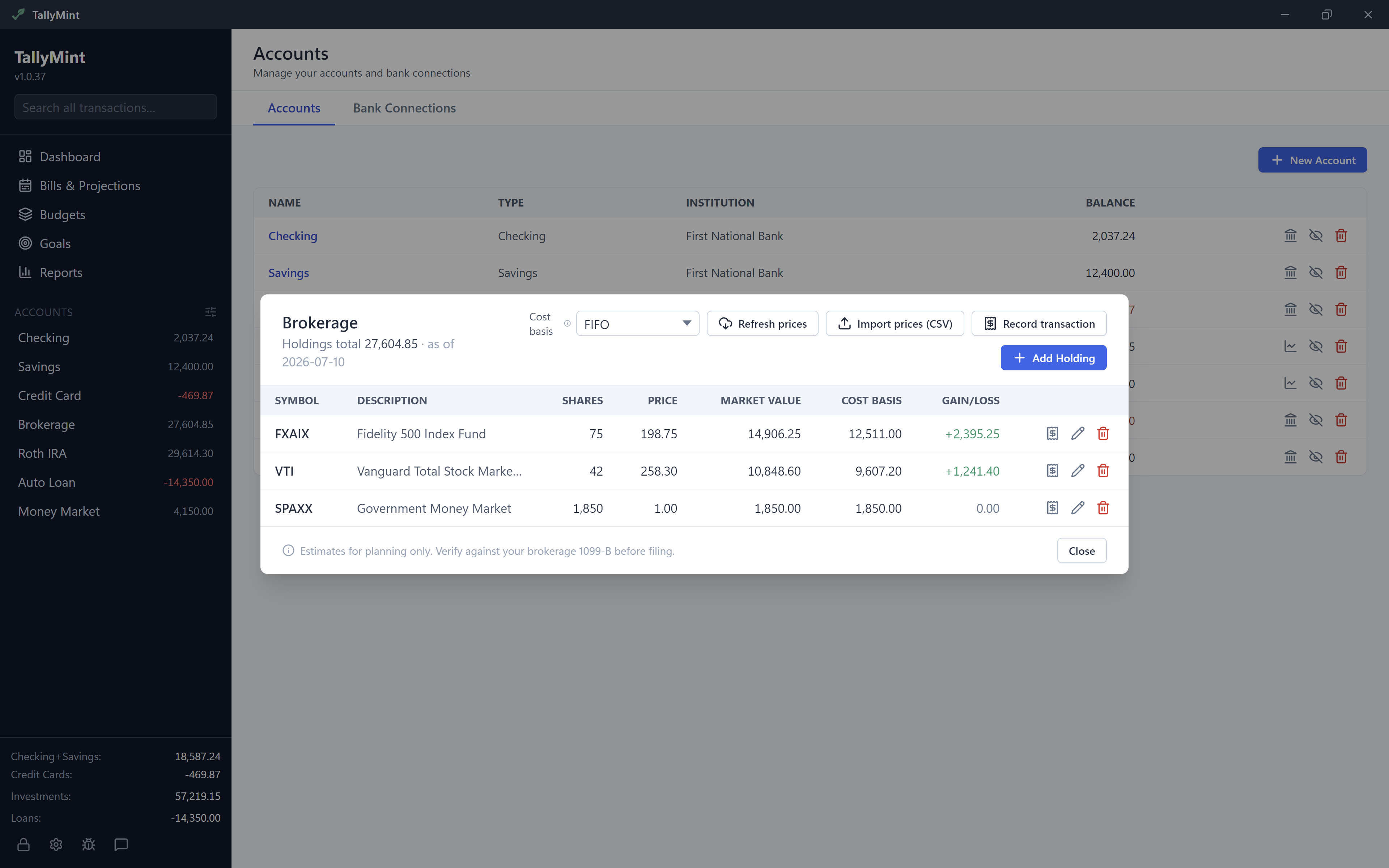Select Auto Loan in sidebar accounts list

pyautogui.click(x=115, y=482)
